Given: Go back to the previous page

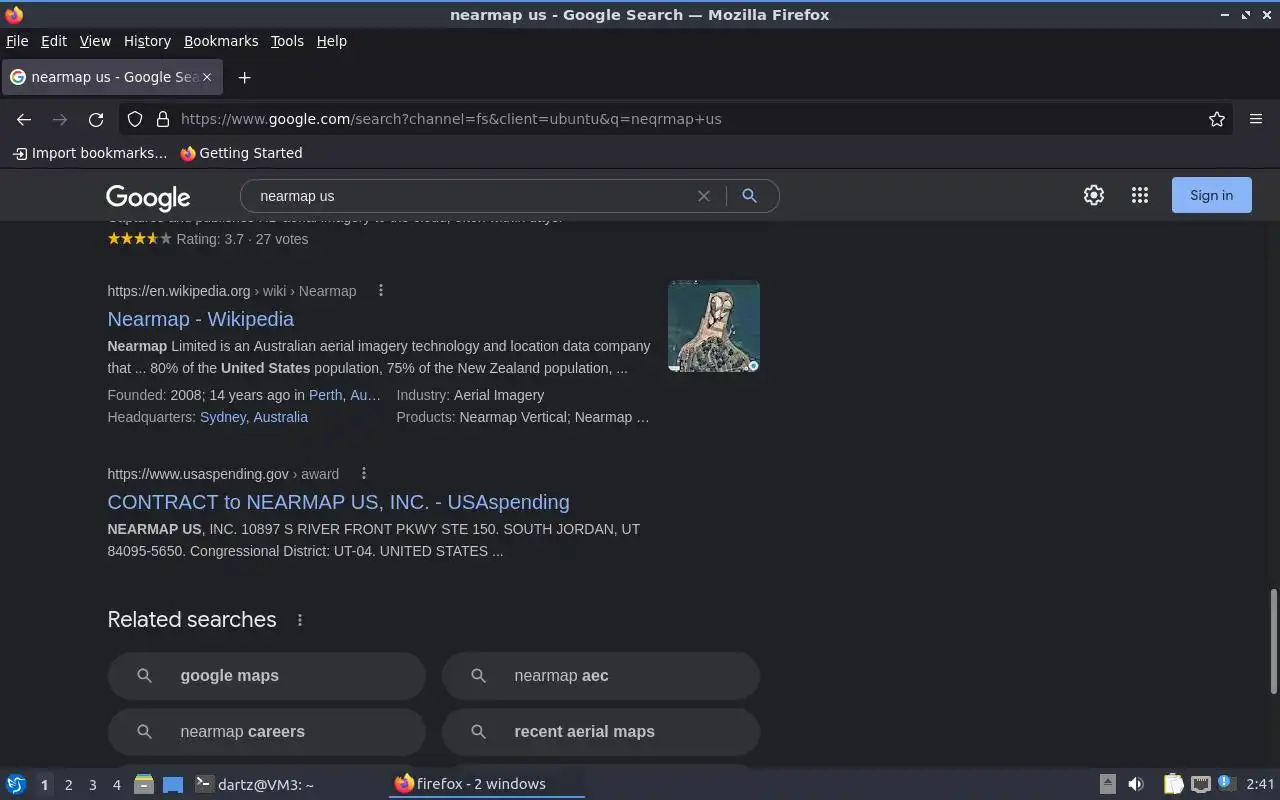Looking at the screenshot, I should pyautogui.click(x=24, y=119).
